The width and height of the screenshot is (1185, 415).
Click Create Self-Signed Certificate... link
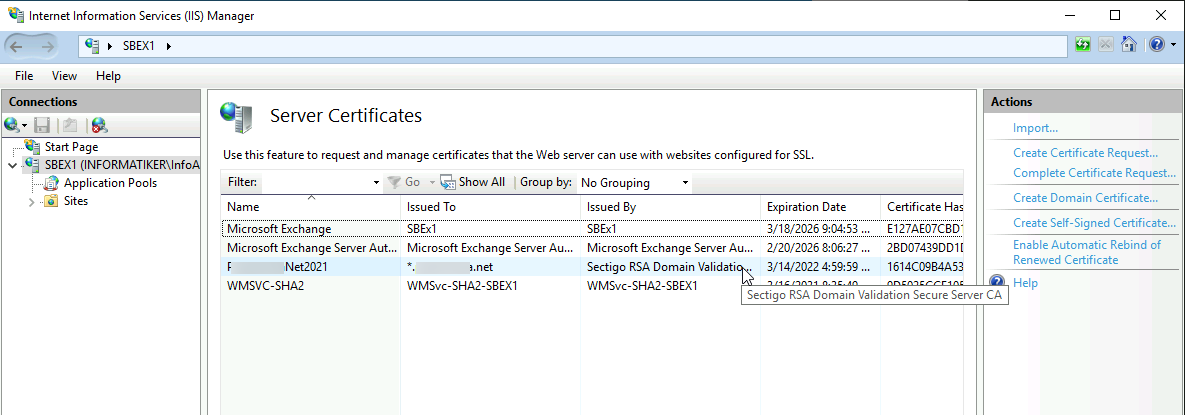click(1094, 223)
